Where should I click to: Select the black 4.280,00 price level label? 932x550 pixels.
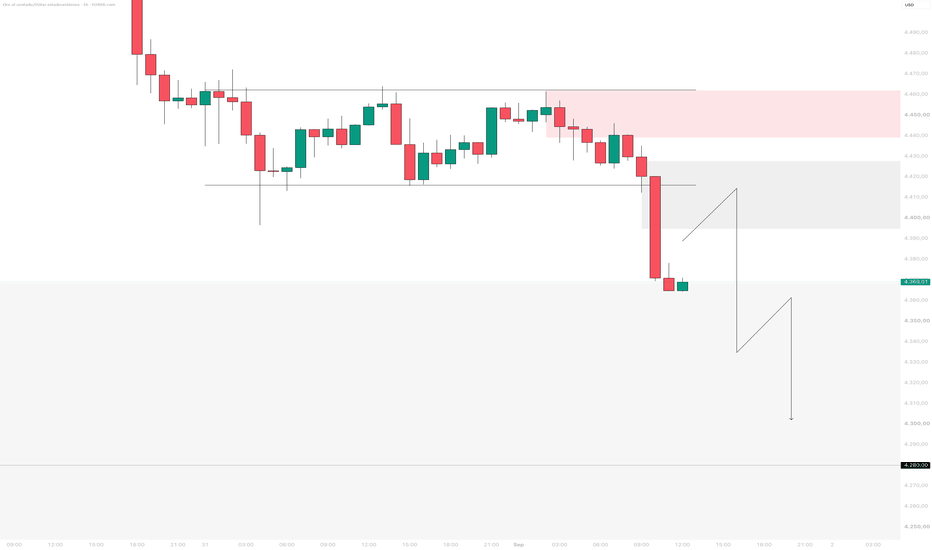(915, 465)
